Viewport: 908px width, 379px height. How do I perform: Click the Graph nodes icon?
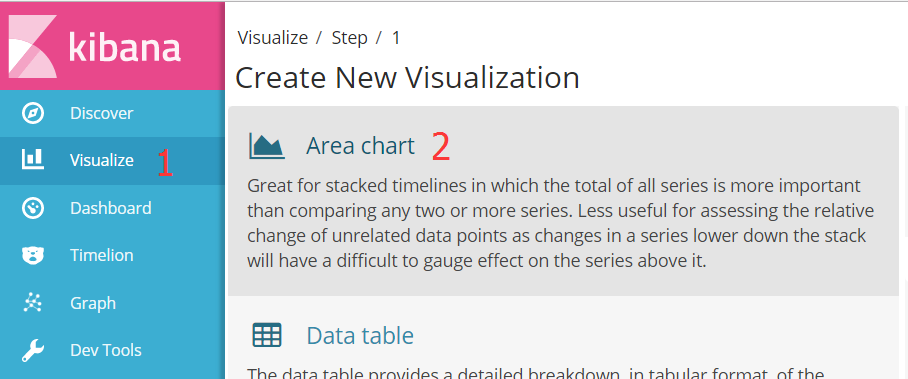[x=32, y=303]
